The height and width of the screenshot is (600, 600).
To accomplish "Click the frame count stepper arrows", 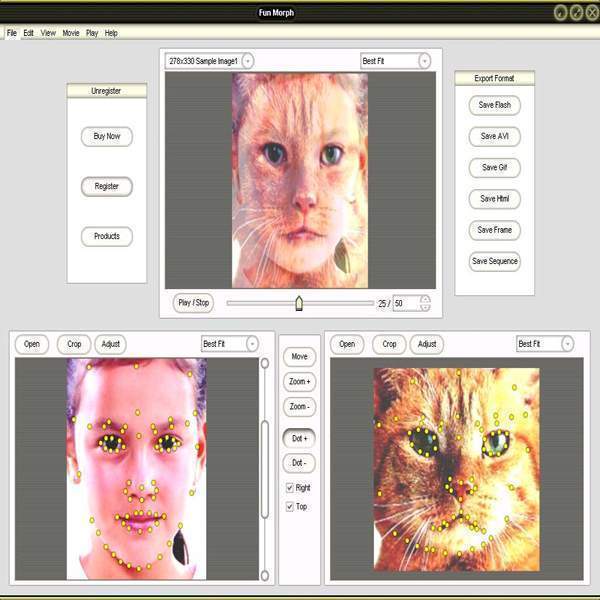I will [425, 303].
